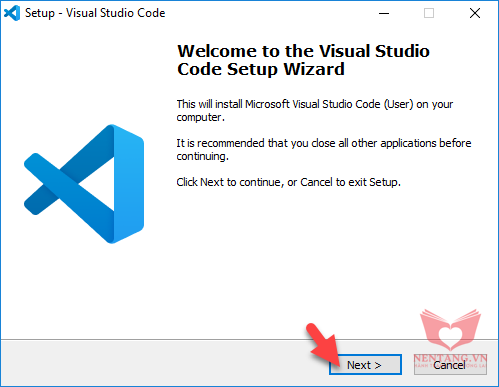Click the 'Welcome to the Visual Studio Code Setup Wizard' heading
The width and height of the screenshot is (499, 387).
[x=303, y=60]
